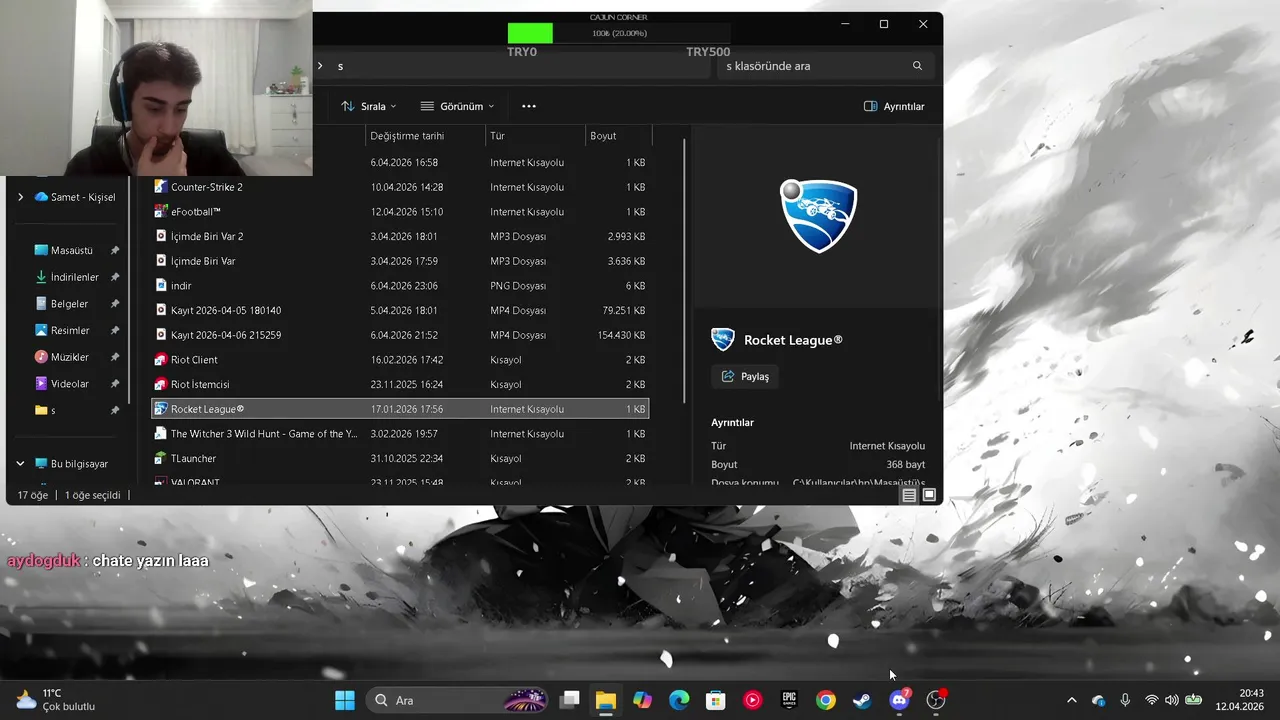This screenshot has width=1280, height=720.
Task: Open Discord from taskbar
Action: (x=899, y=700)
